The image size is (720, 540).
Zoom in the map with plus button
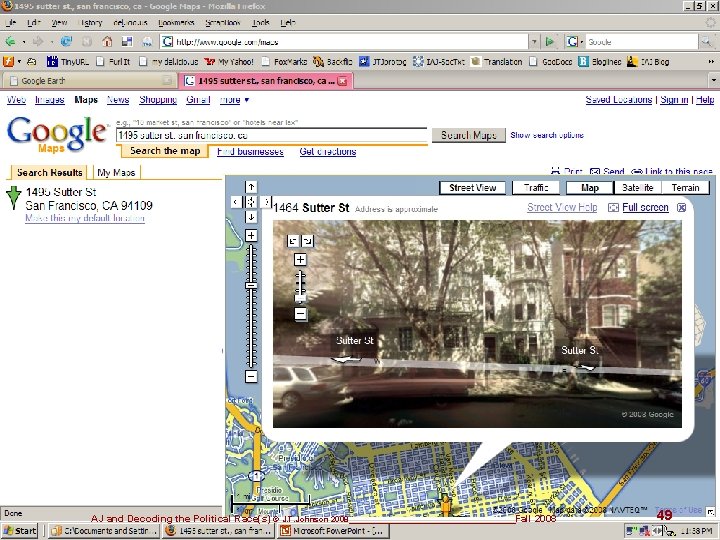click(x=251, y=236)
